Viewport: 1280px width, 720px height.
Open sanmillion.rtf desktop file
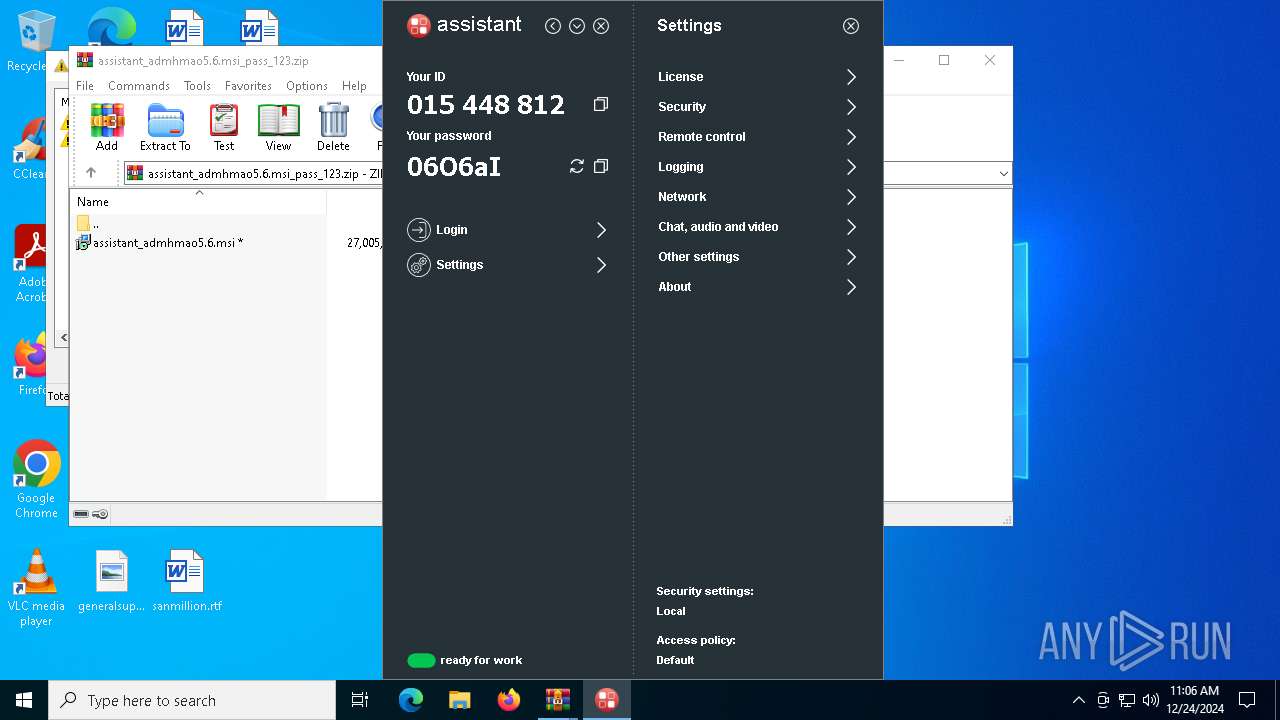tap(186, 582)
